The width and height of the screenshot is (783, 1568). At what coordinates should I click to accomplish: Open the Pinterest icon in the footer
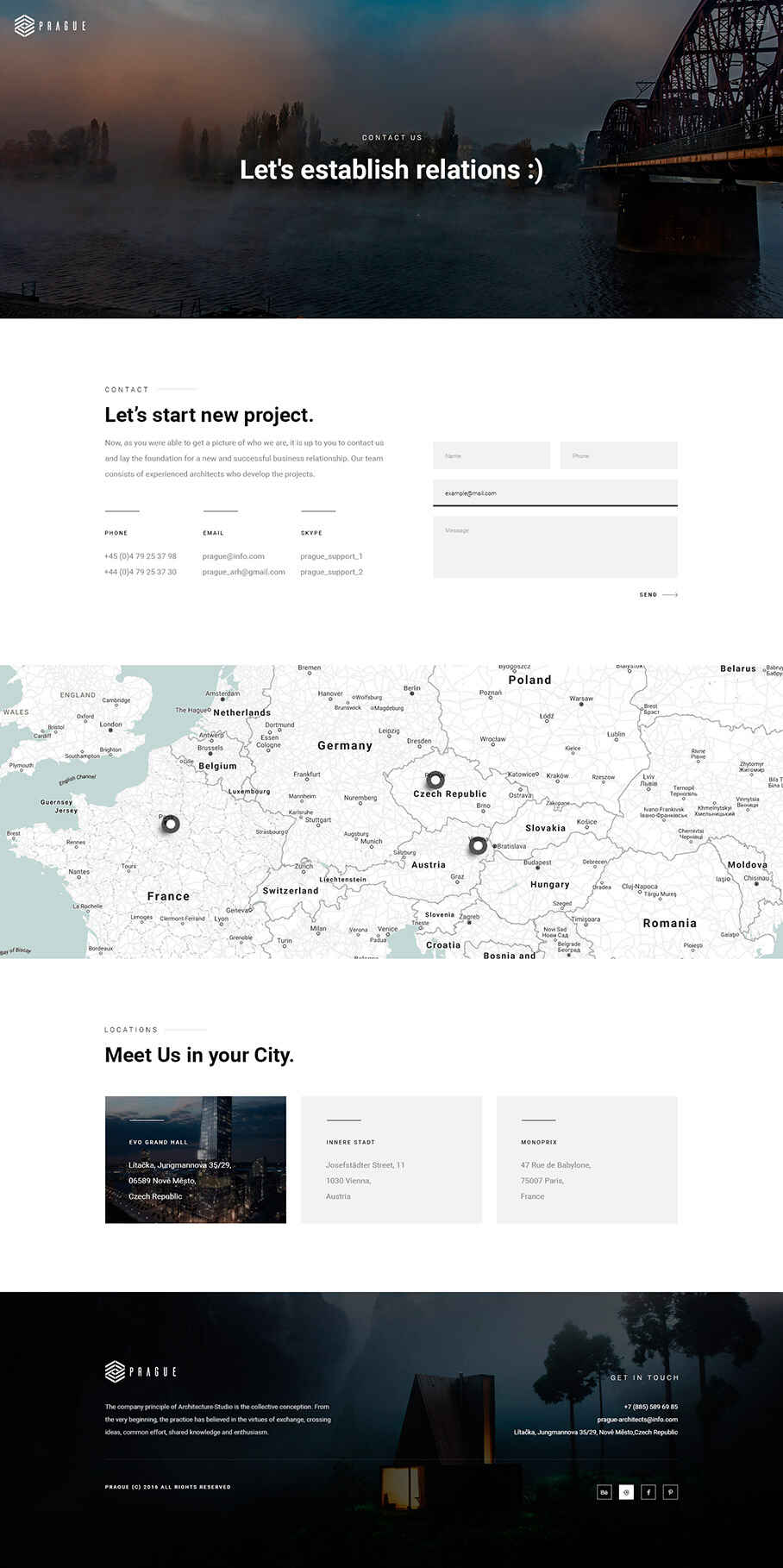(670, 1491)
